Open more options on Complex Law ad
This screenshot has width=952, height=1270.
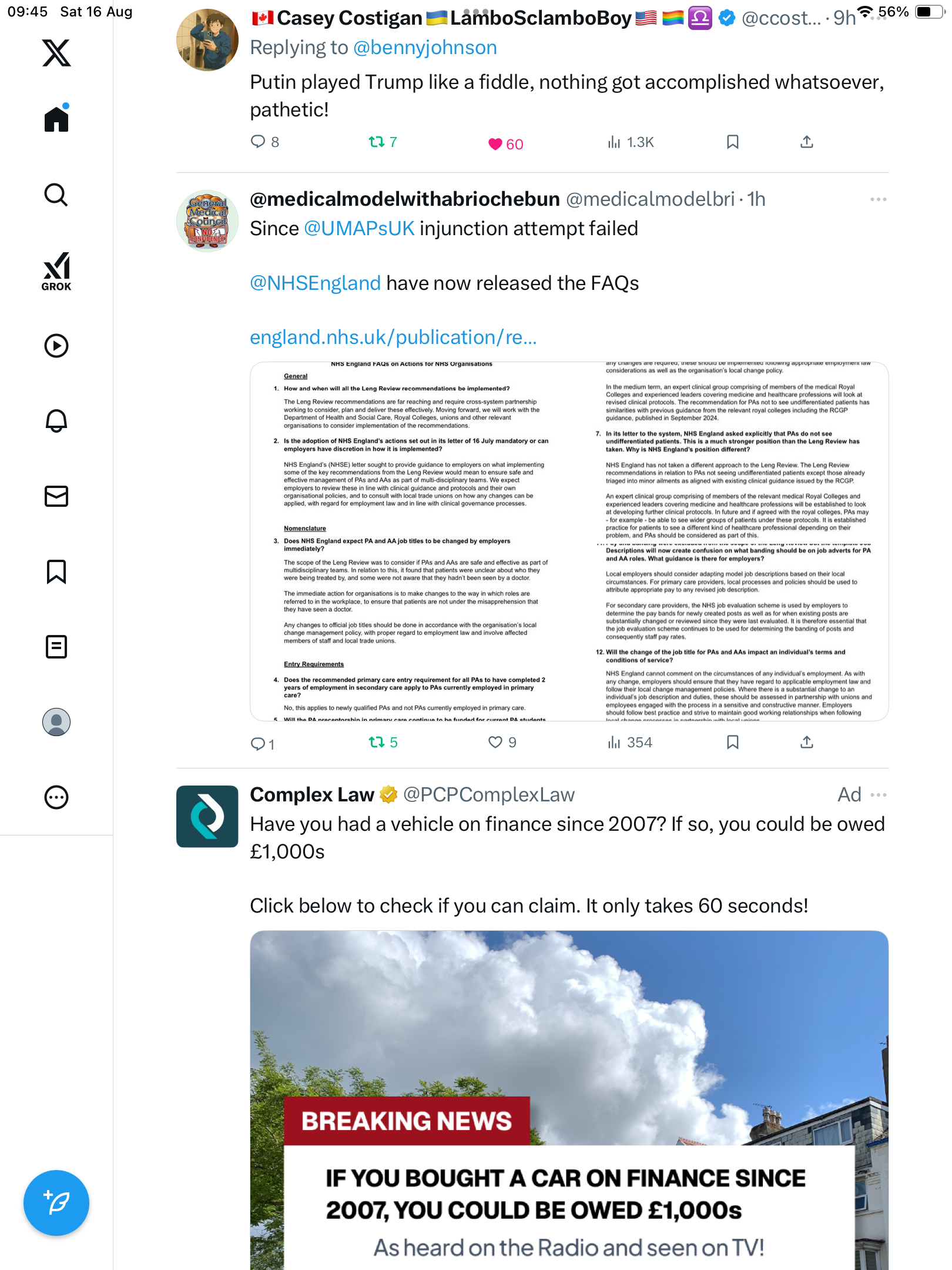point(879,795)
